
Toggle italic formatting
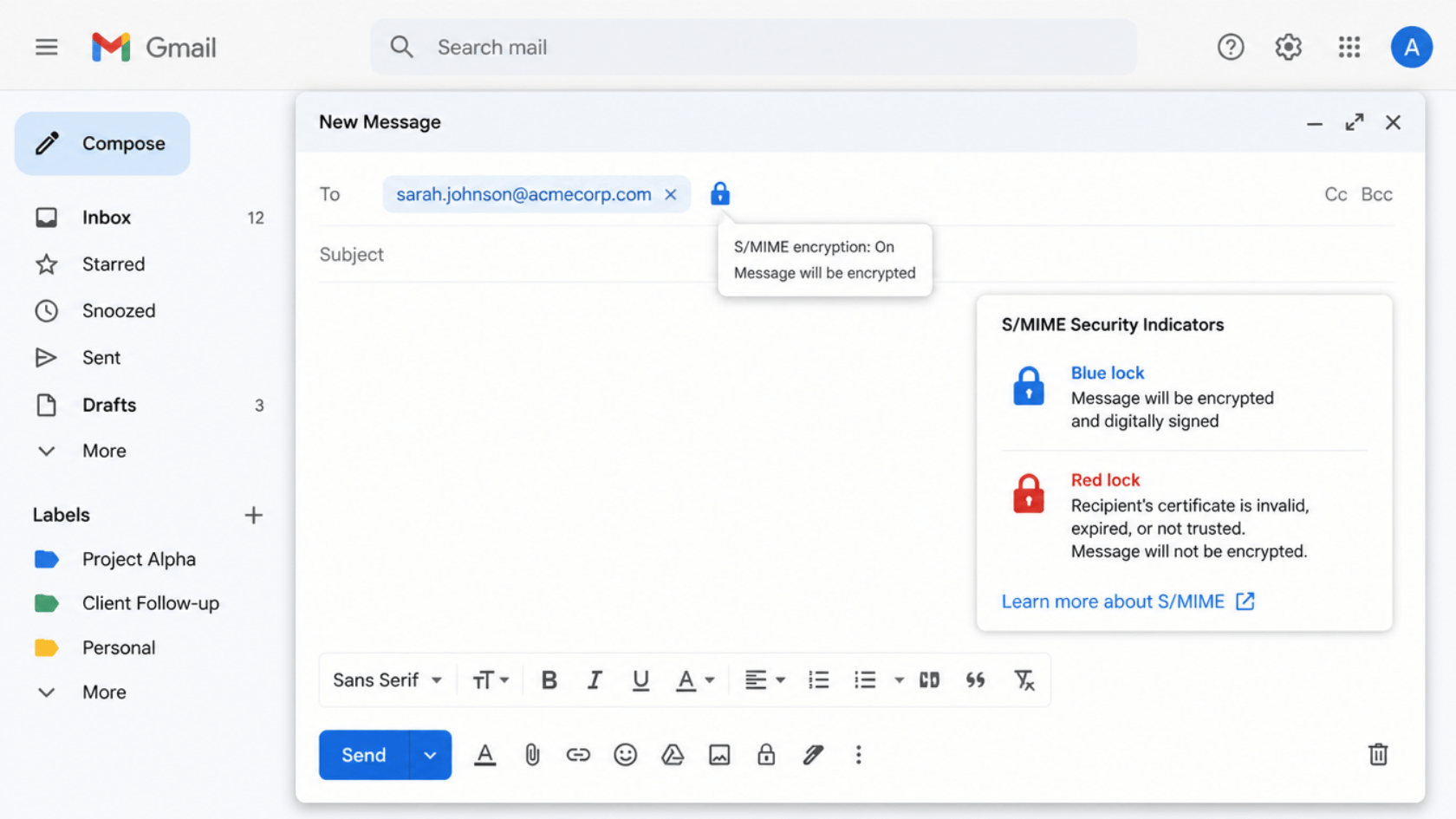click(595, 680)
